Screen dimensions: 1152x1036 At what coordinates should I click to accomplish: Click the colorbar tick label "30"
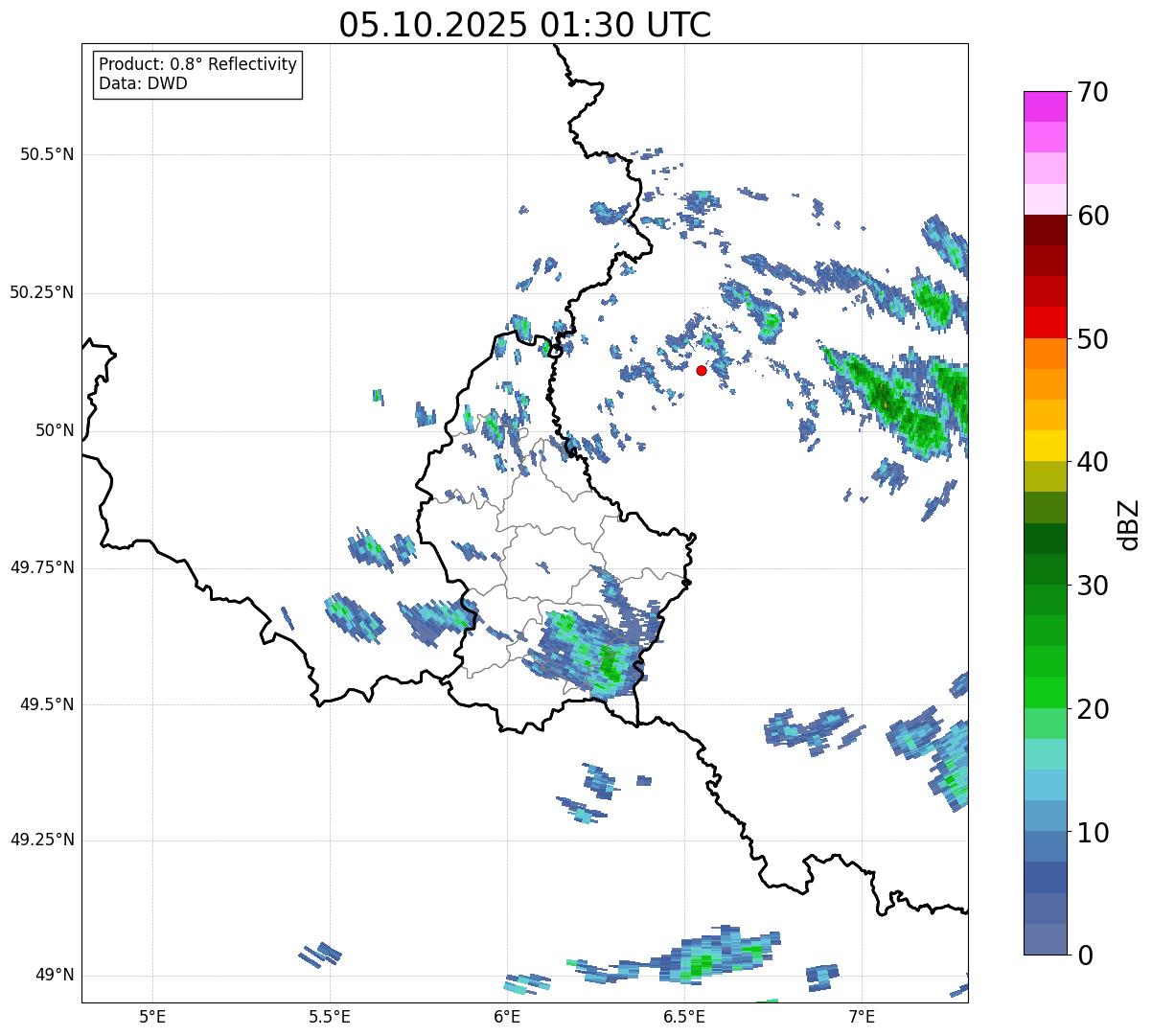pyautogui.click(x=1094, y=586)
